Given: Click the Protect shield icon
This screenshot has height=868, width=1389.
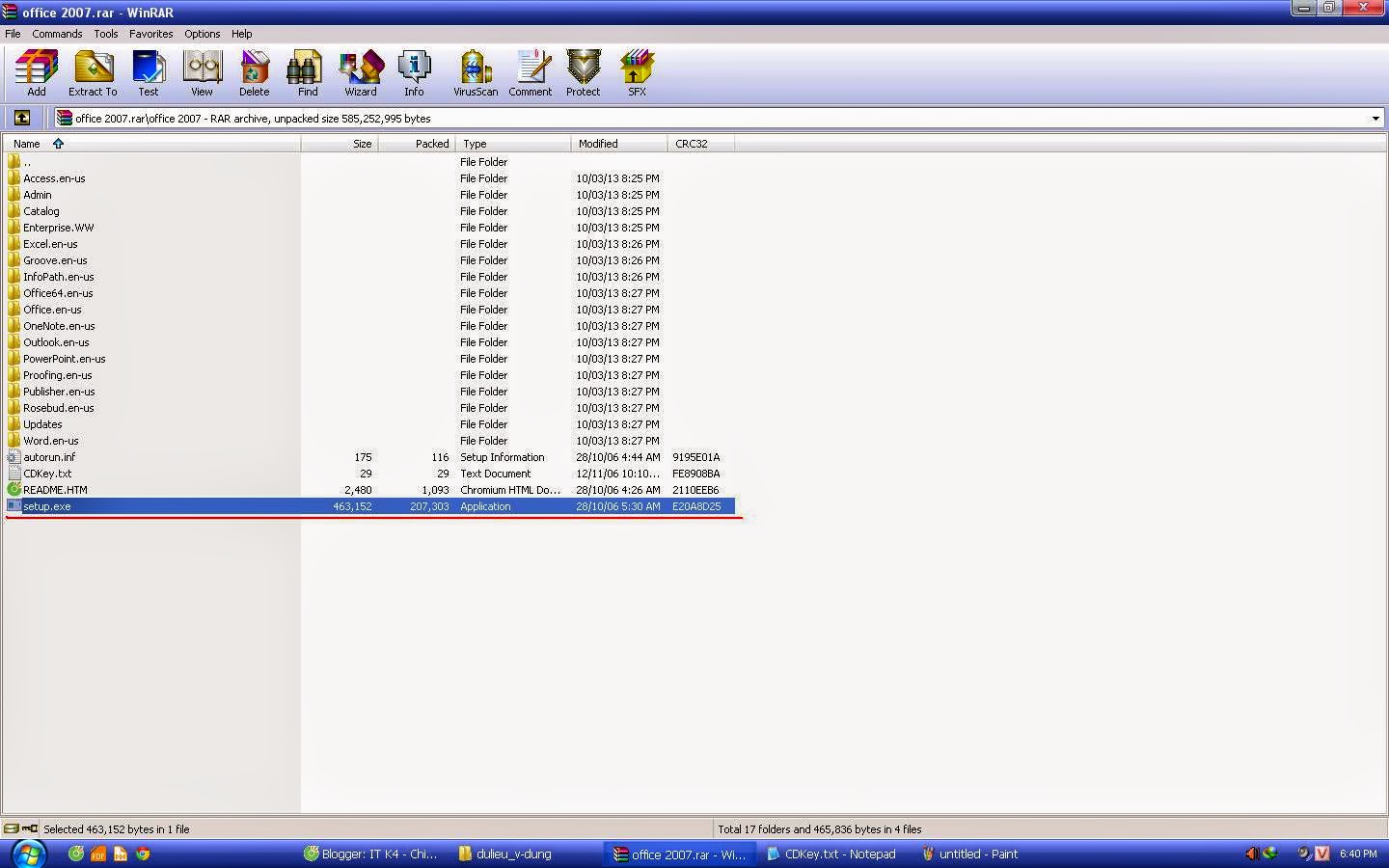Looking at the screenshot, I should [x=583, y=73].
